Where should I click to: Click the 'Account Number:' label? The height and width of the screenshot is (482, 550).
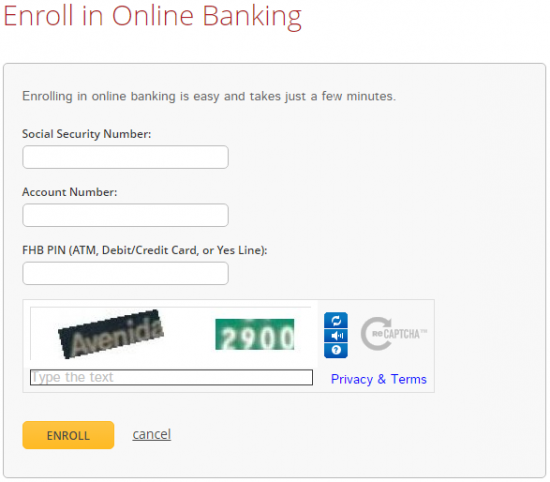pos(69,192)
